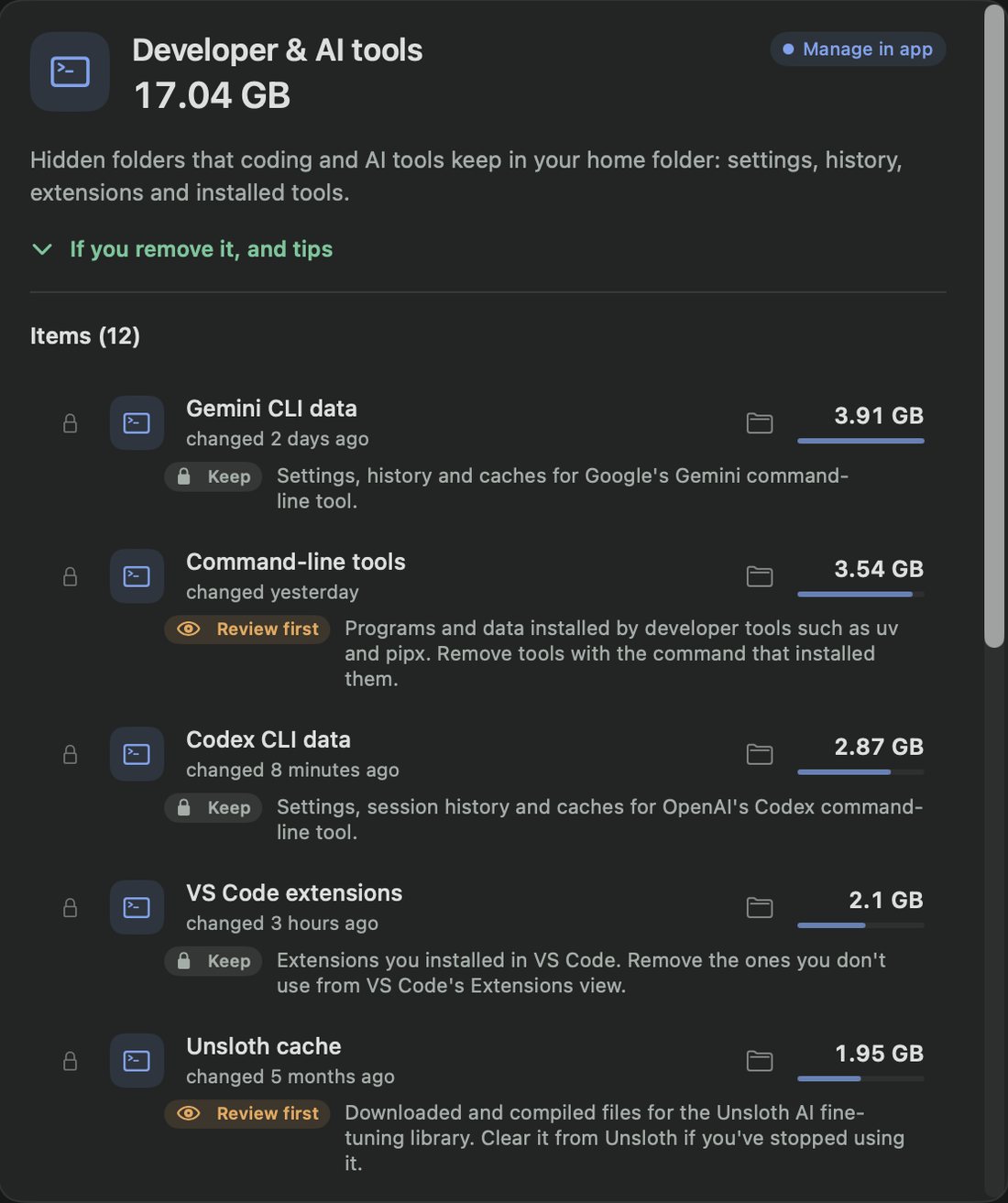The image size is (1008, 1203).
Task: Click the Unsloth cache terminal icon
Action: point(137,1060)
